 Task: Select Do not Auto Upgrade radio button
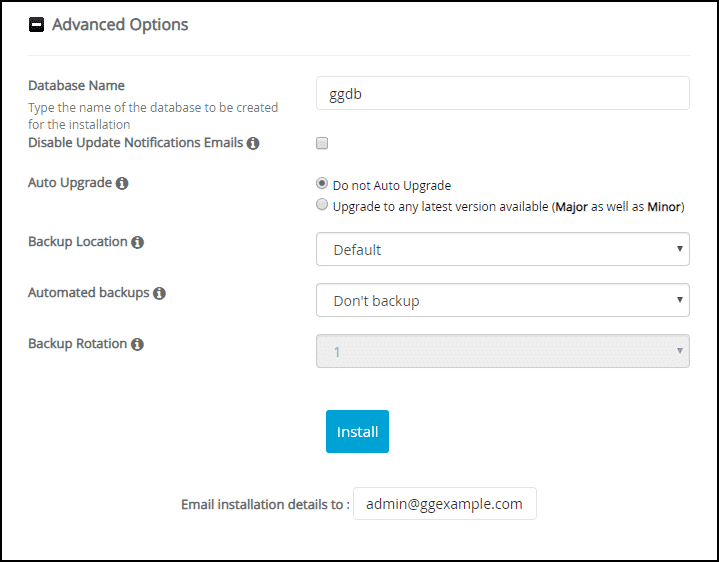322,183
